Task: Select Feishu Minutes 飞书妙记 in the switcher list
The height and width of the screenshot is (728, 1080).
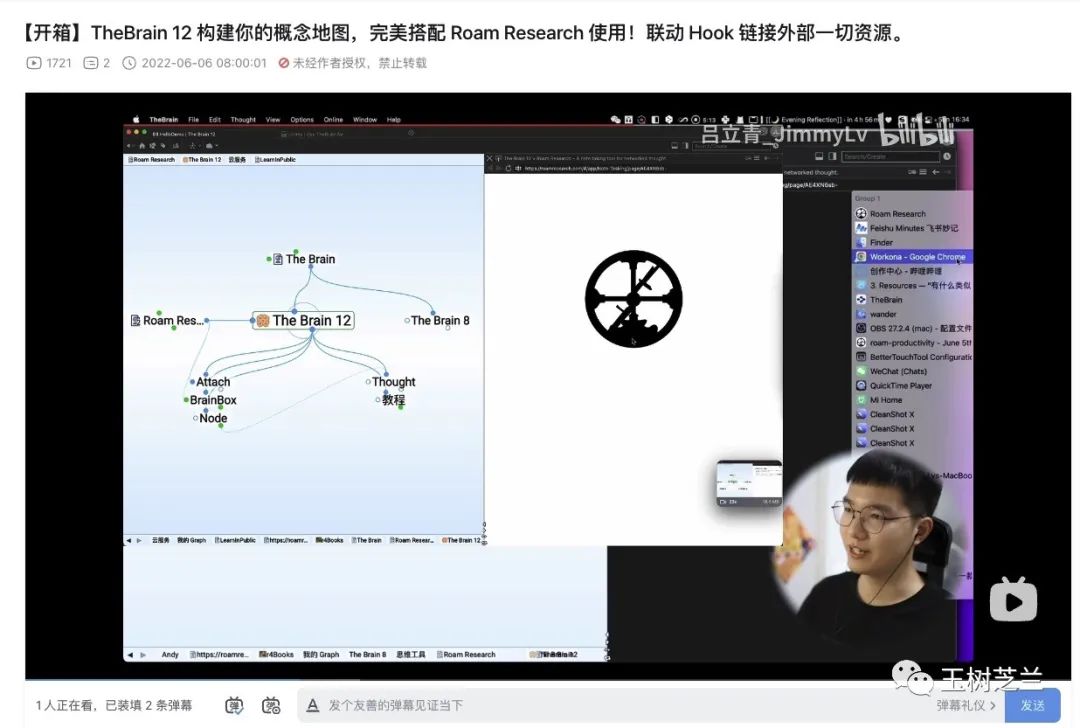Action: click(x=913, y=228)
